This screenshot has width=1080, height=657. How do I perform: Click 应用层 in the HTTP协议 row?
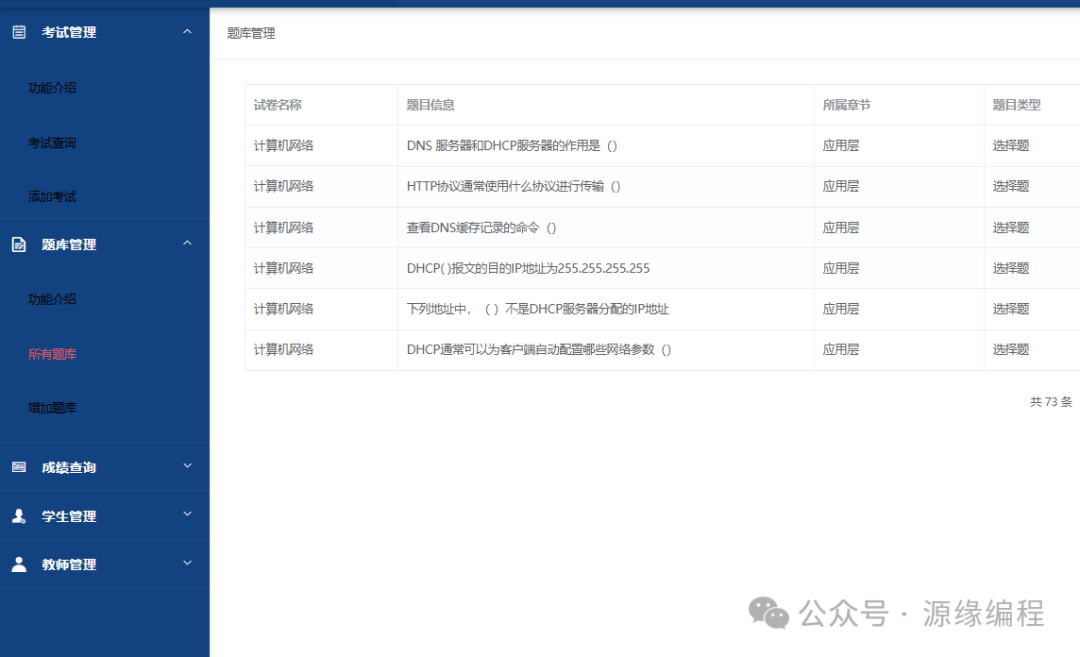coord(841,186)
